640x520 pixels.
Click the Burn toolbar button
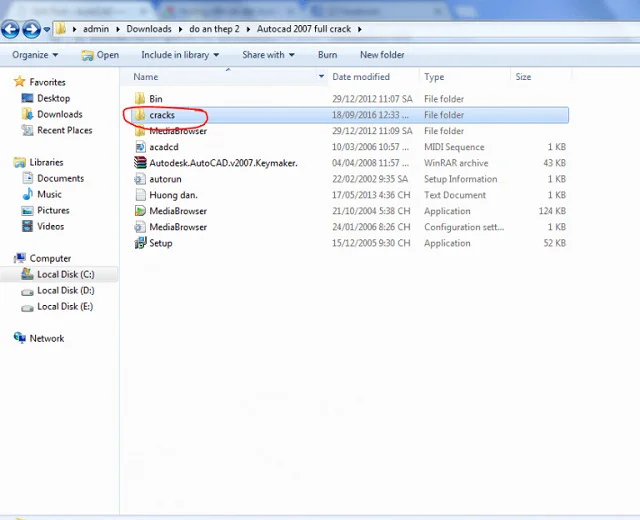pyautogui.click(x=327, y=55)
